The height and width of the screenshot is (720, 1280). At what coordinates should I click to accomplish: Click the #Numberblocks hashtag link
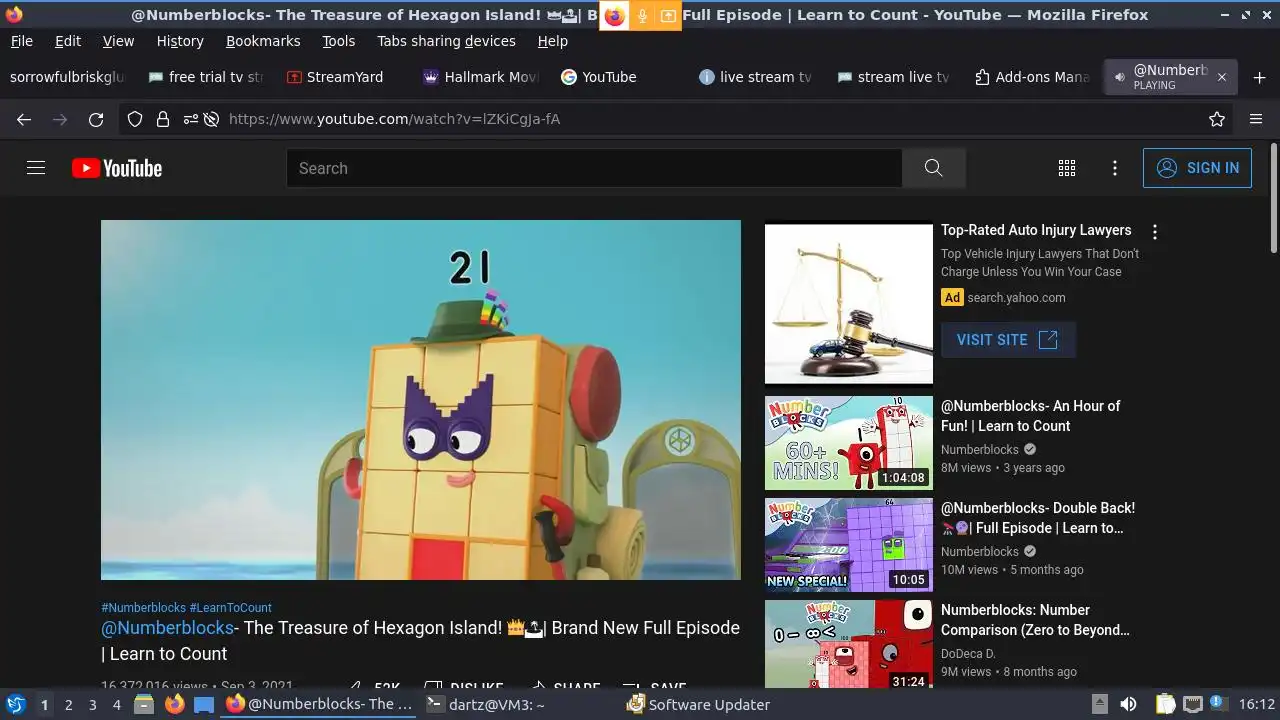click(x=143, y=608)
